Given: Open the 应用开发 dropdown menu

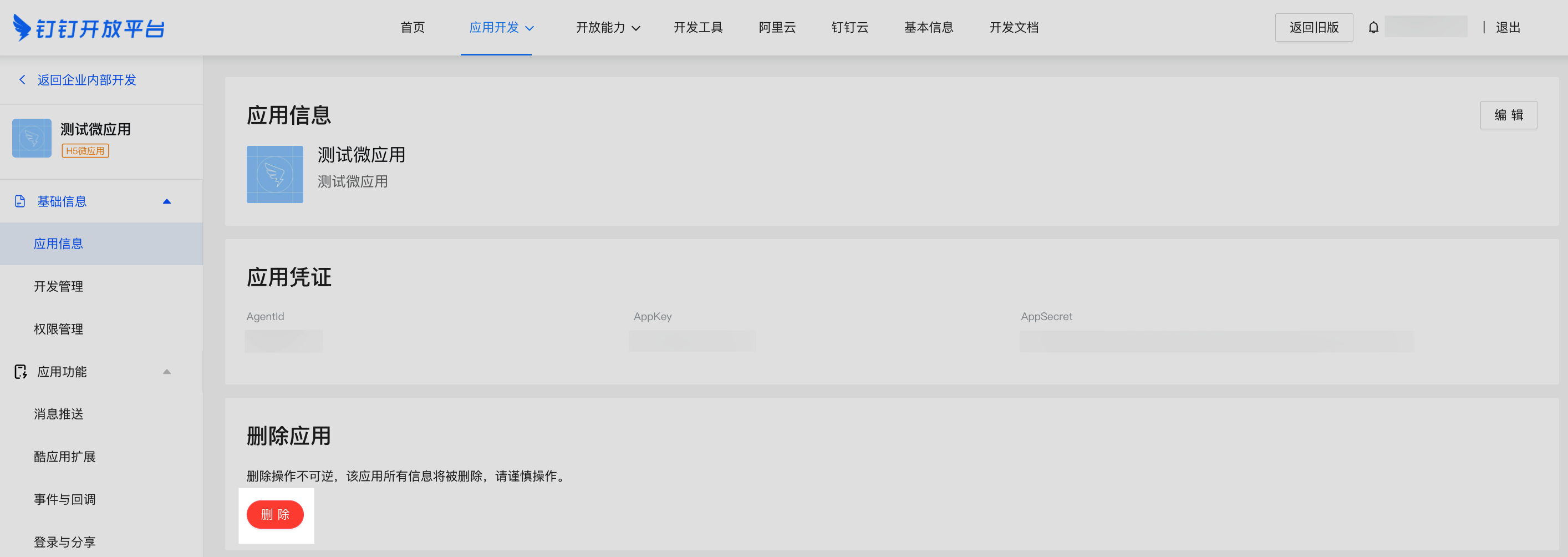Looking at the screenshot, I should (501, 27).
